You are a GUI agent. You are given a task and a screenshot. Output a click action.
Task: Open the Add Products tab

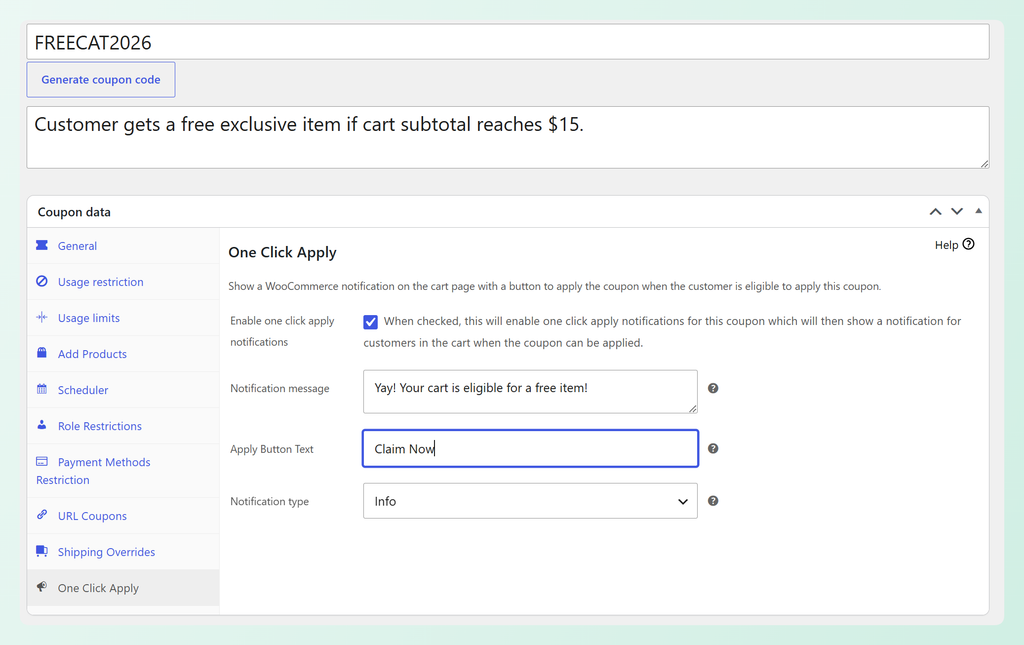(123, 353)
